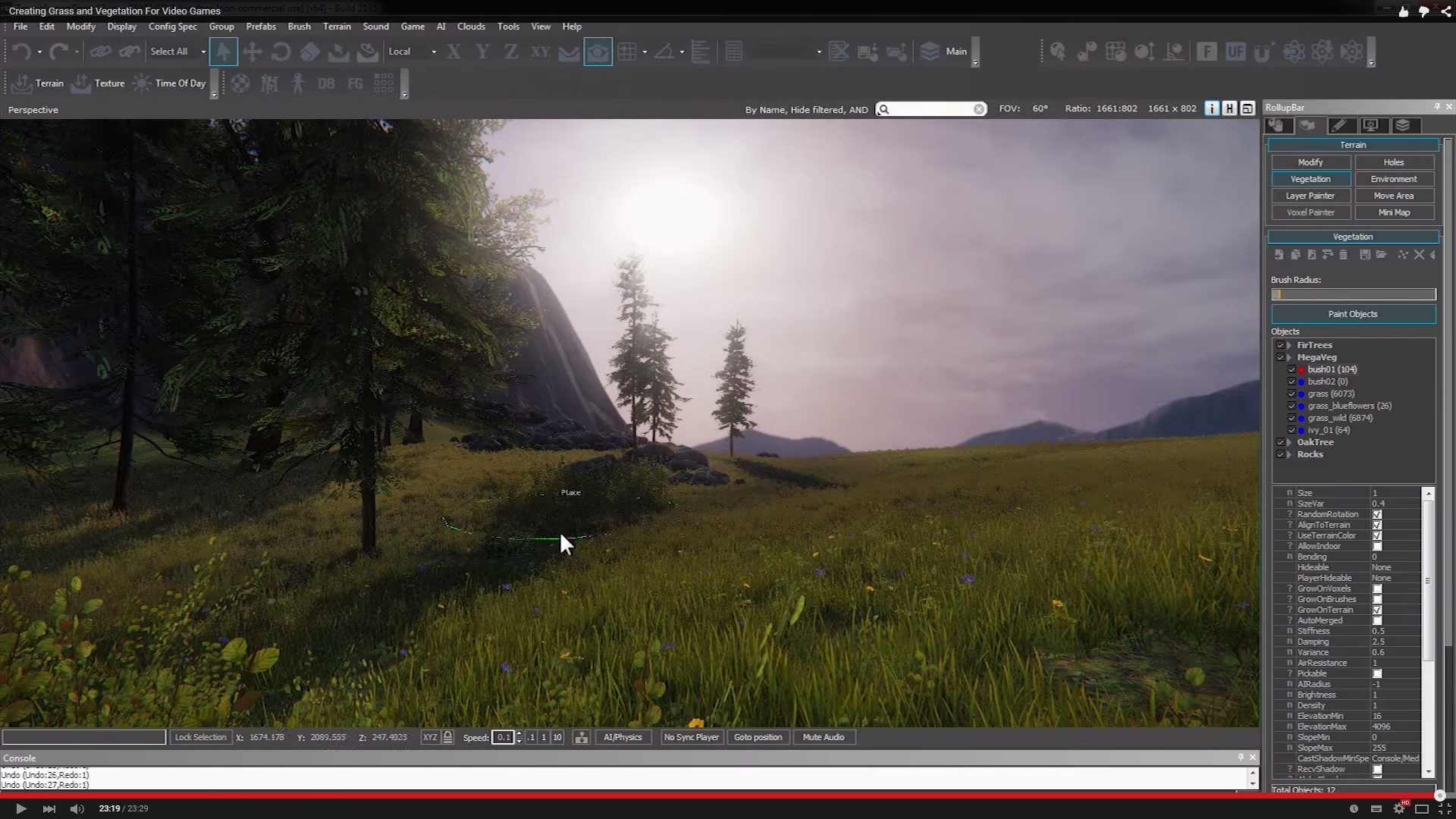The image size is (1456, 819).
Task: Toggle the snap-to-grid icon
Action: point(627,52)
